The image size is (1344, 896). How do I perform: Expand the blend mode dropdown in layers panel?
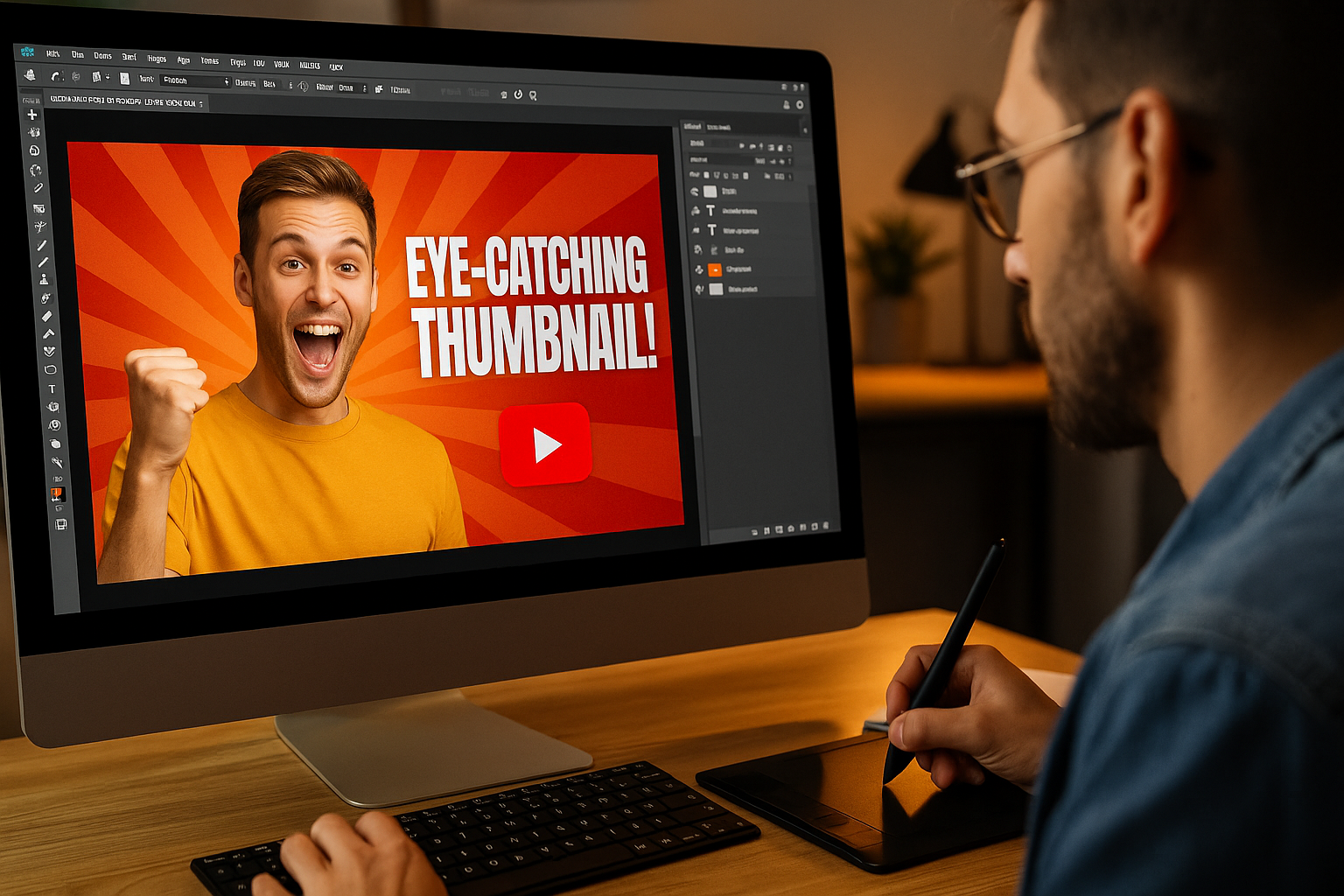pos(722,160)
